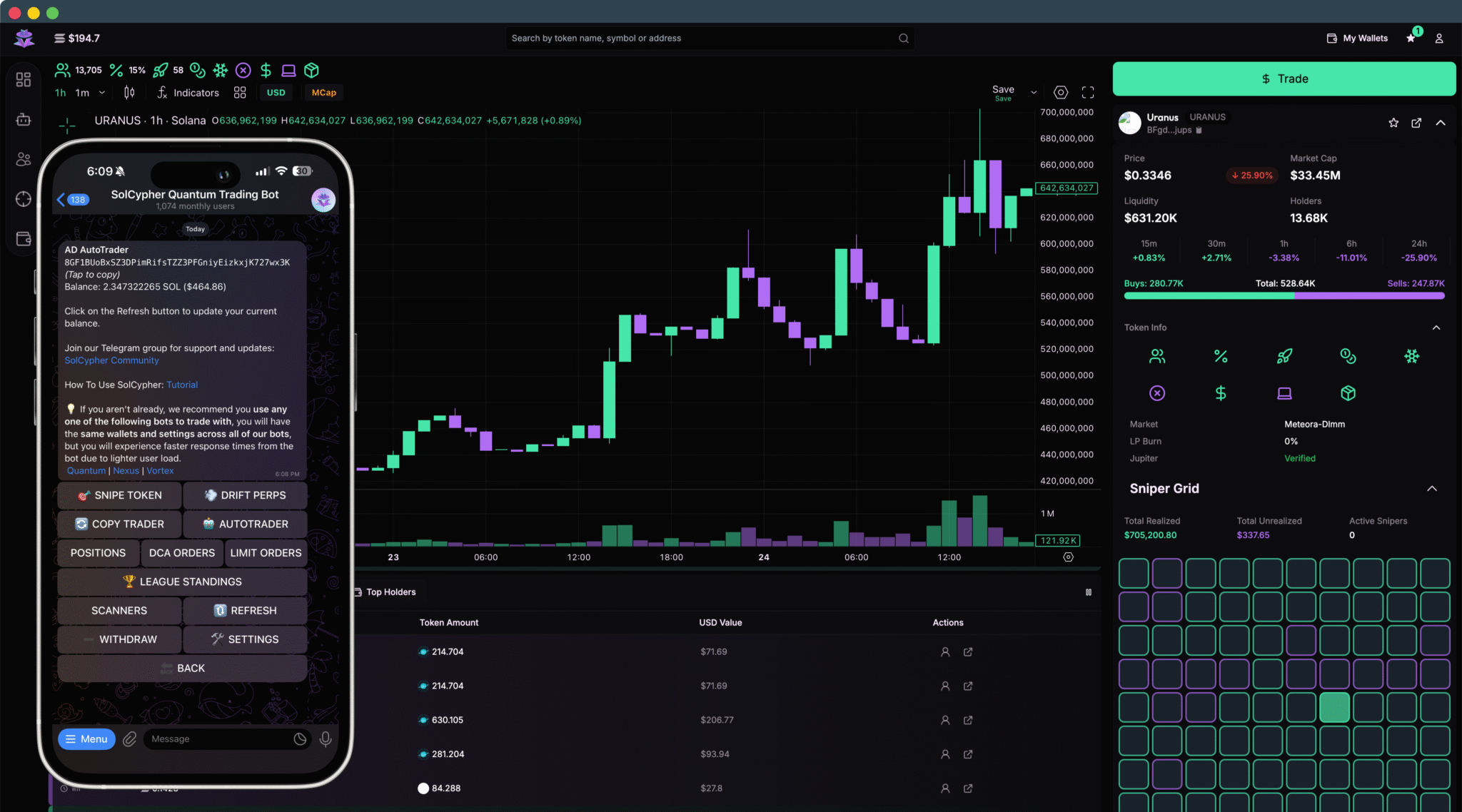Collapse the Token Info section
Image resolution: width=1462 pixels, height=812 pixels.
[1436, 327]
